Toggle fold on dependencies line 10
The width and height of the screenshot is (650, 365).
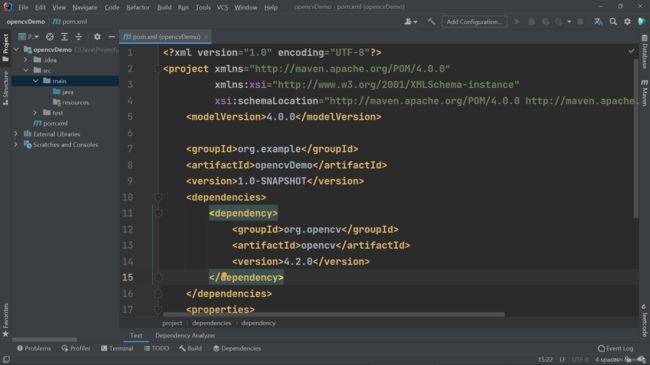click(158, 197)
